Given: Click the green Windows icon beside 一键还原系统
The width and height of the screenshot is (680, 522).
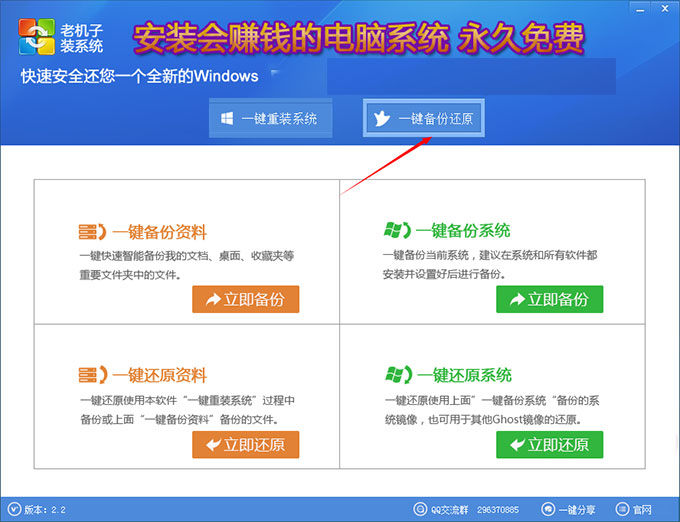Looking at the screenshot, I should coord(399,375).
